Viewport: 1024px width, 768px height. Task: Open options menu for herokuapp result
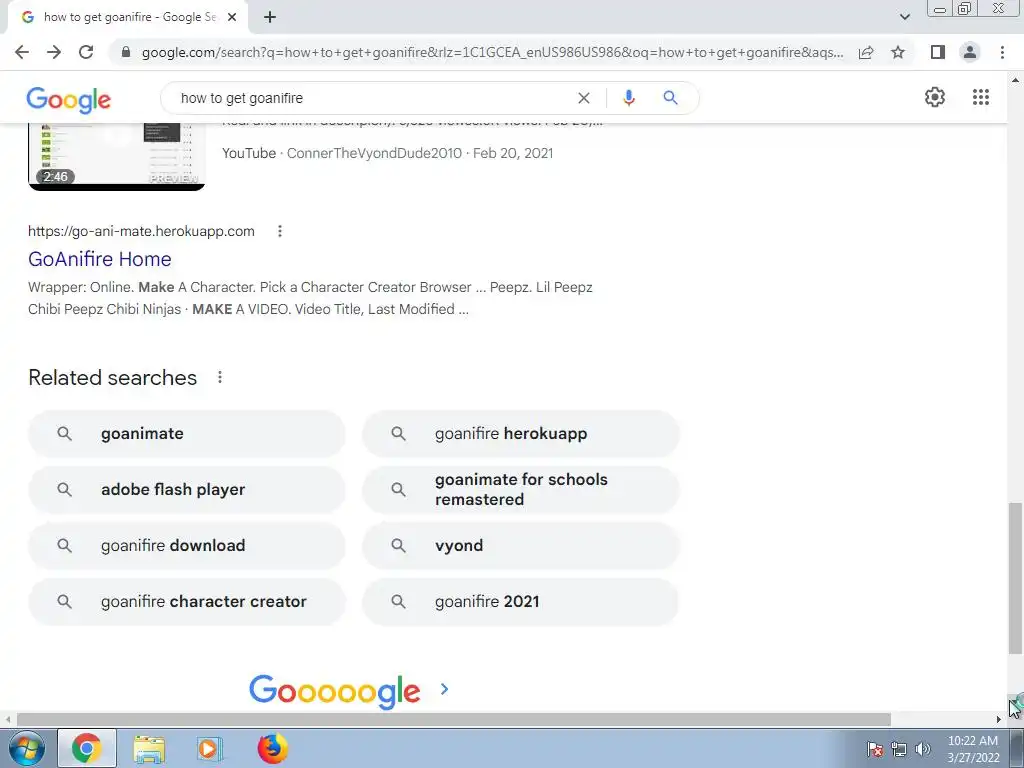click(280, 231)
